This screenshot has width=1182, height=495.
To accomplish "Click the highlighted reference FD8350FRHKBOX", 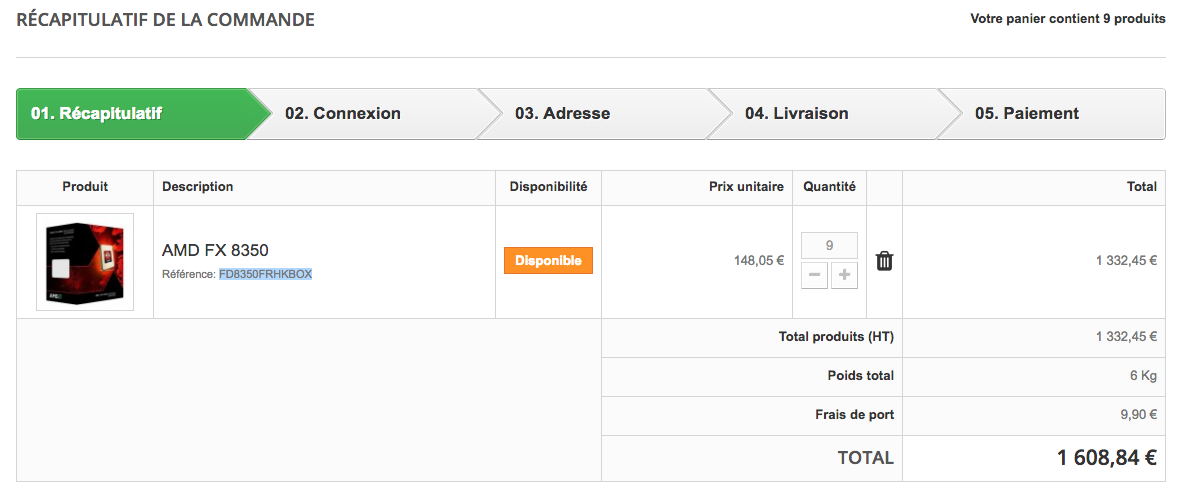I will [x=266, y=274].
